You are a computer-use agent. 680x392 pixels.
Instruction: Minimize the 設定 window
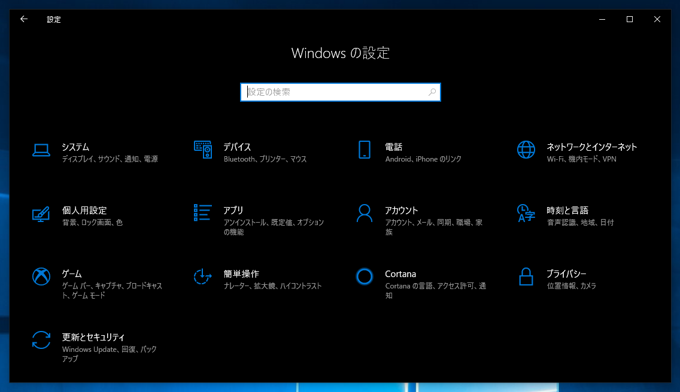click(602, 19)
